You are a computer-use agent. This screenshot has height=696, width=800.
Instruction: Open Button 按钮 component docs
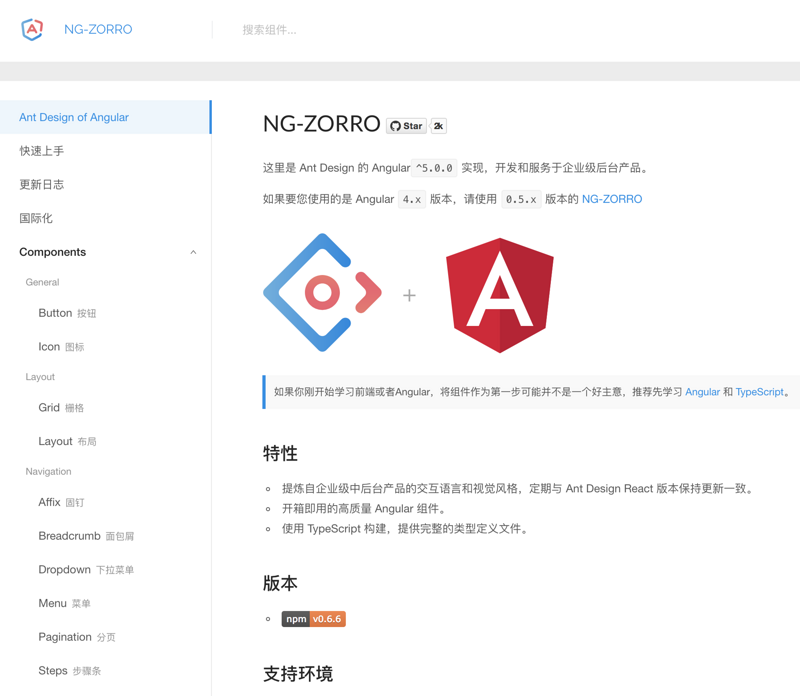pos(105,313)
